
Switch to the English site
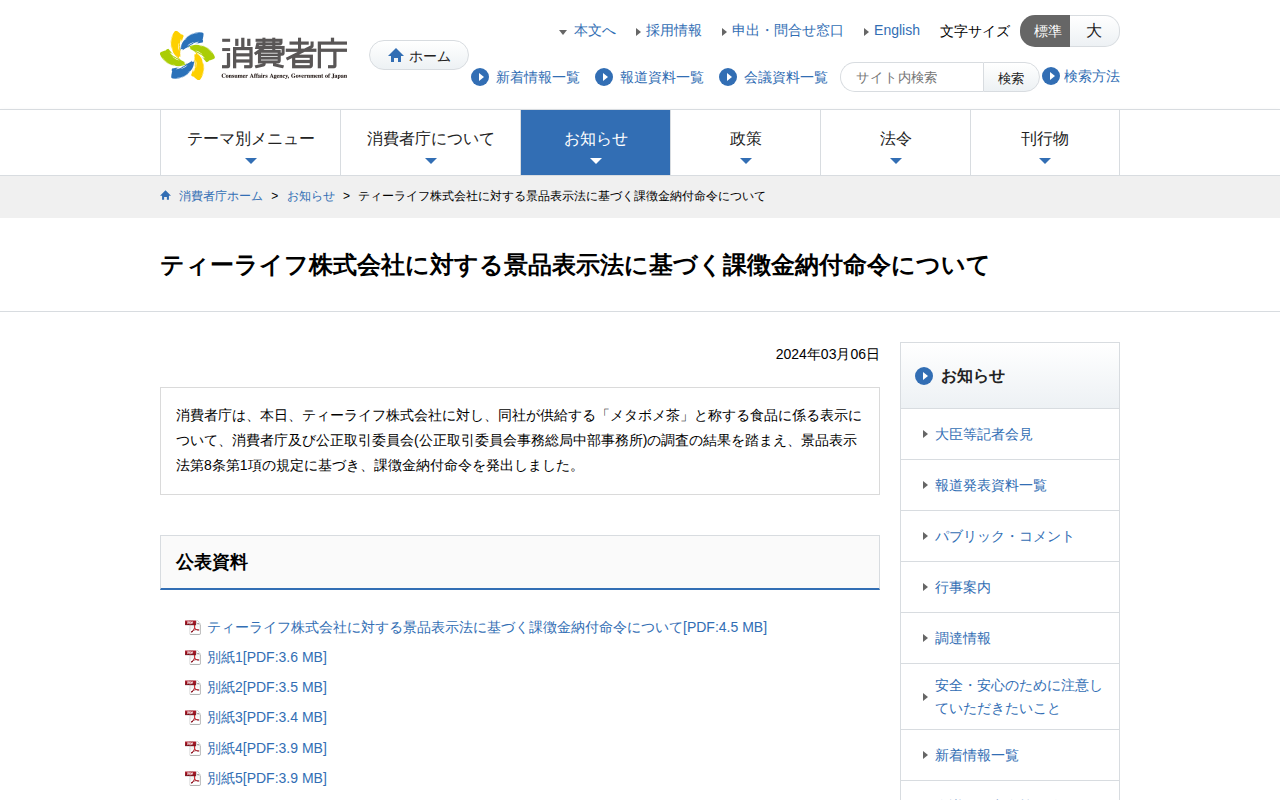[897, 31]
